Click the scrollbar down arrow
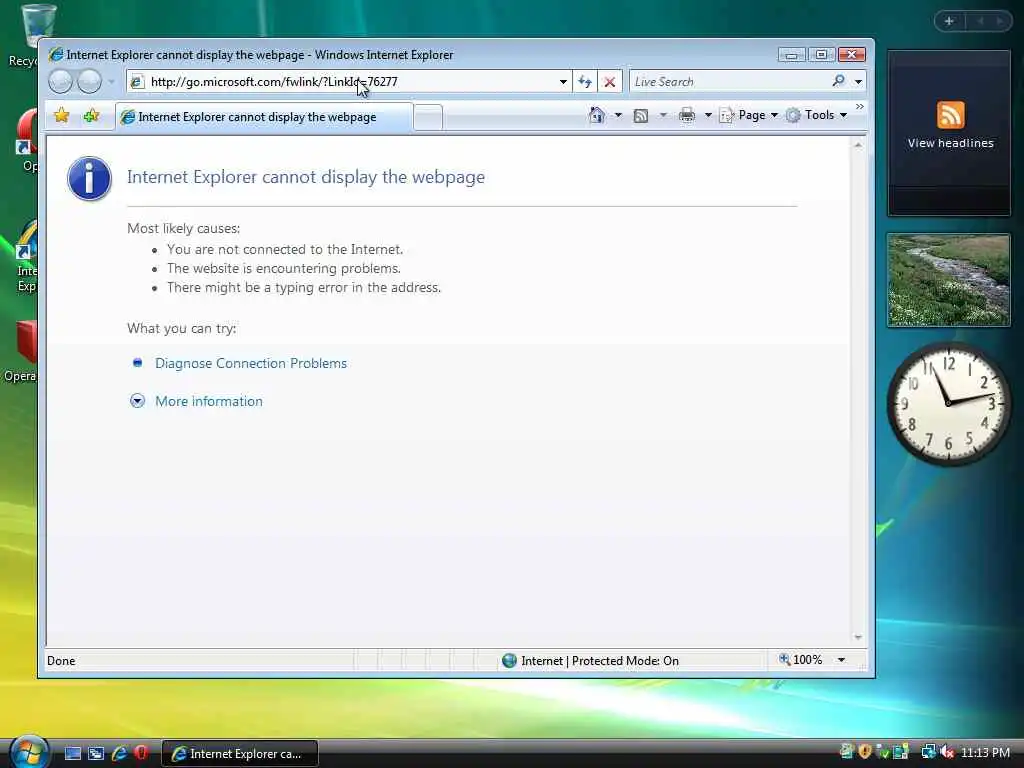The image size is (1024, 768). click(858, 637)
